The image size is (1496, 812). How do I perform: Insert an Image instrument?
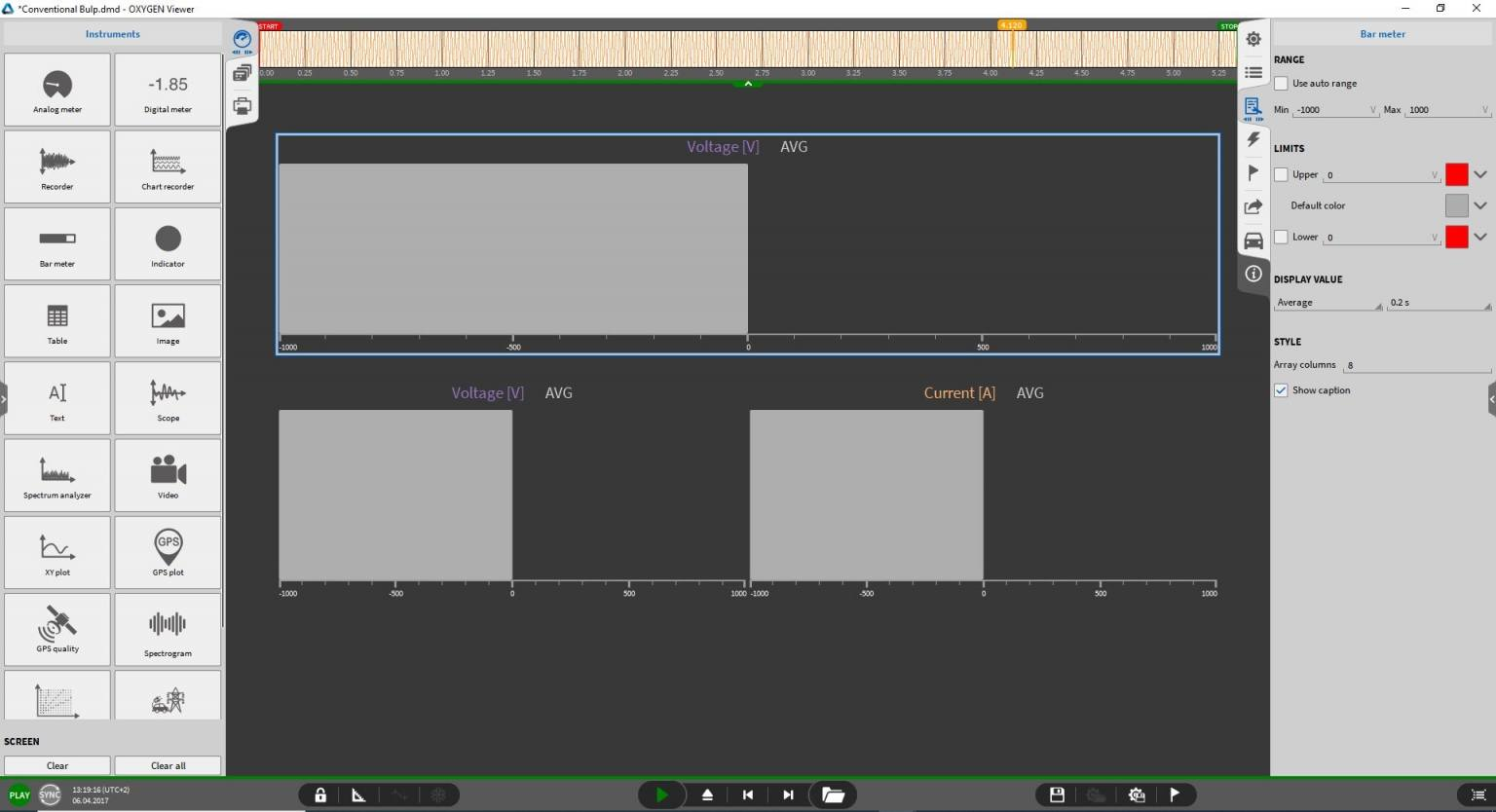[168, 320]
